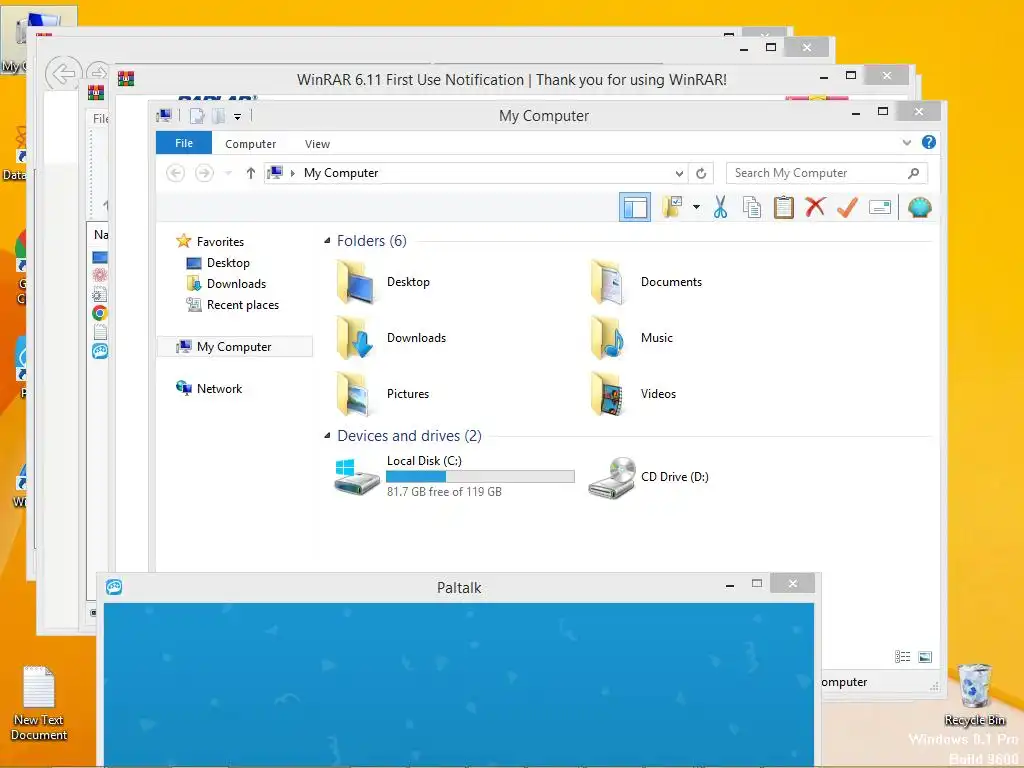Select New Text Document on desktop
Image resolution: width=1024 pixels, height=768 pixels.
(x=39, y=704)
